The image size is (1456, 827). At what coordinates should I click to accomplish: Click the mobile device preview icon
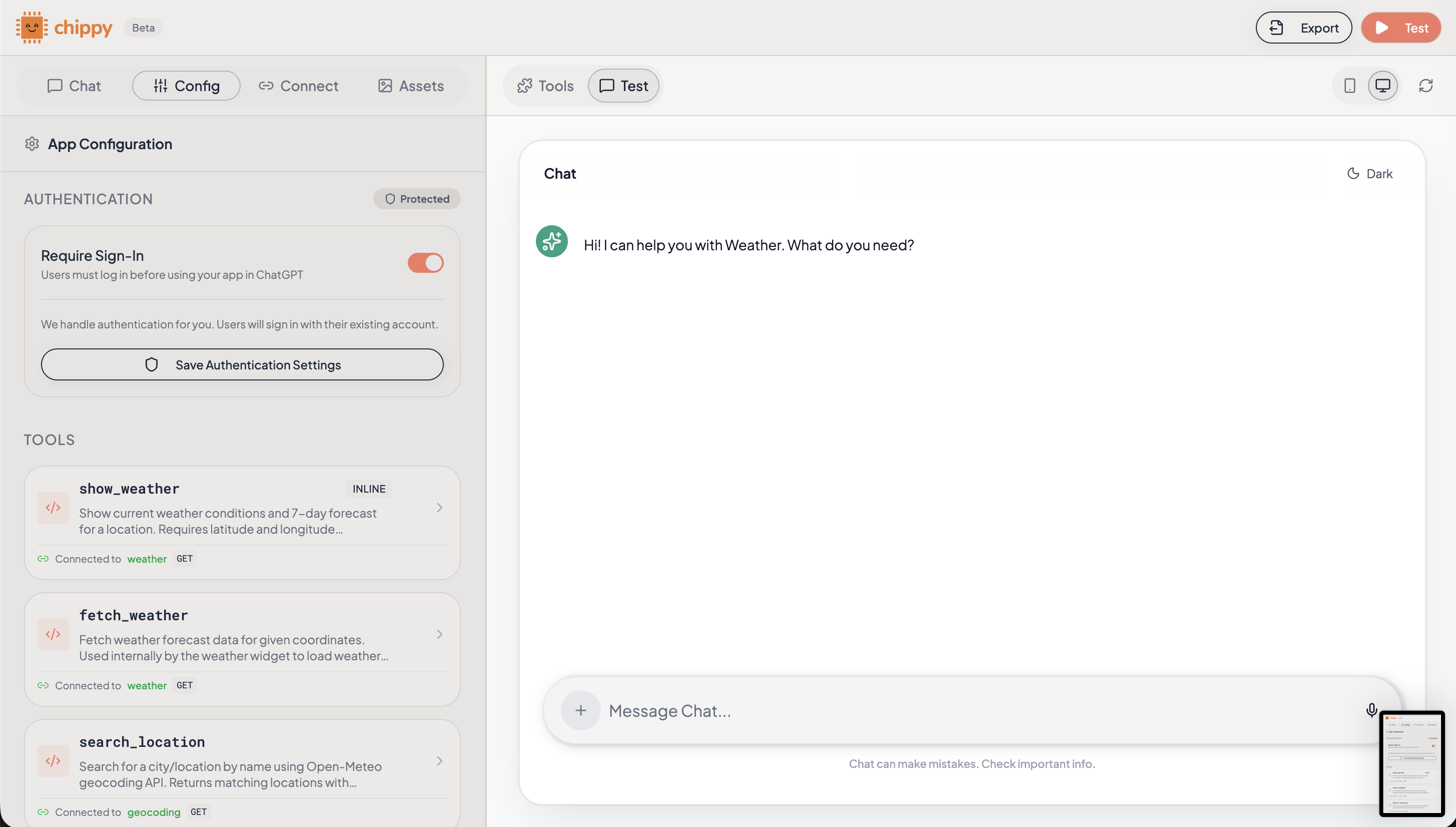[1350, 86]
